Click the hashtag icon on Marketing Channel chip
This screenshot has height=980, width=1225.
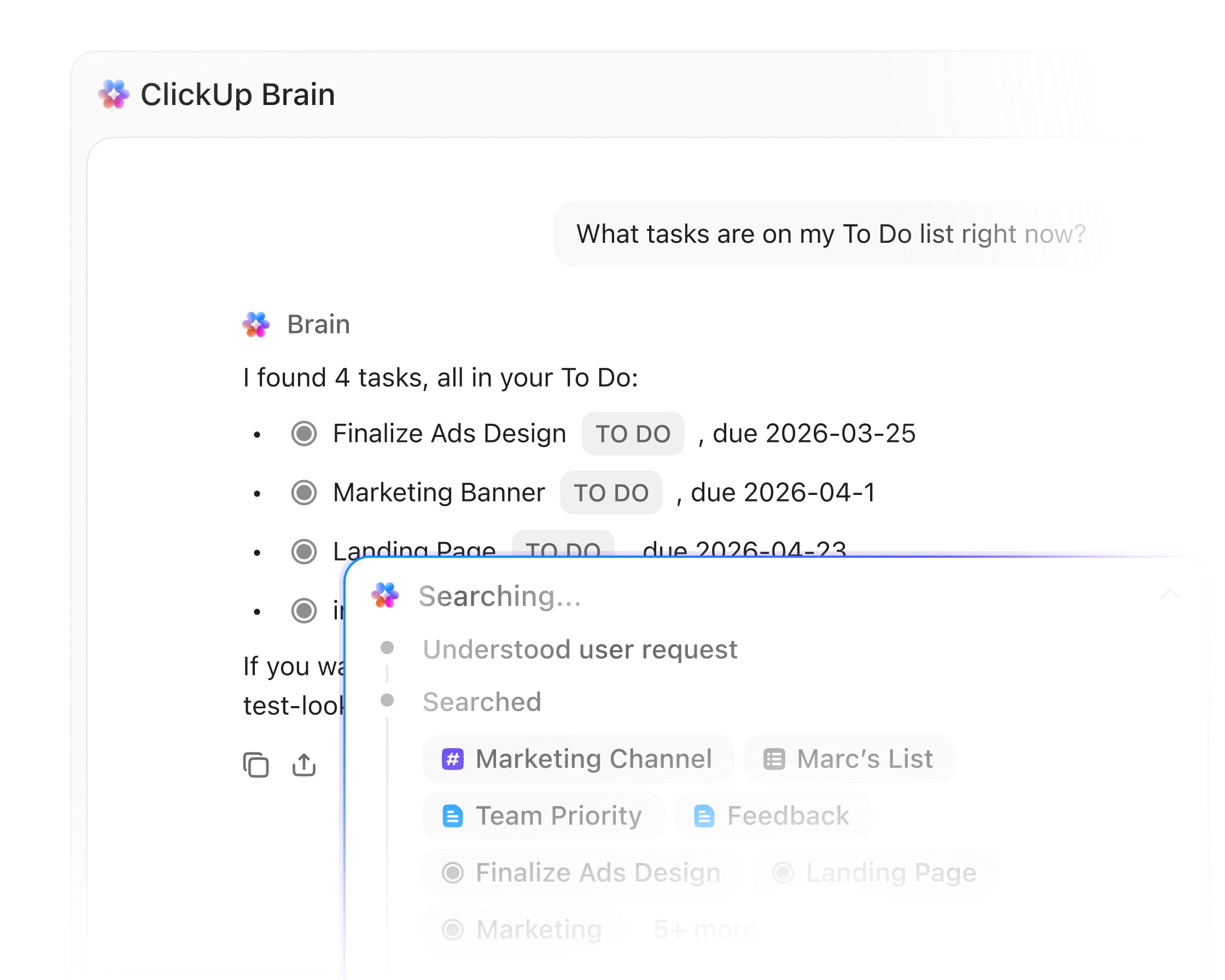pos(452,759)
